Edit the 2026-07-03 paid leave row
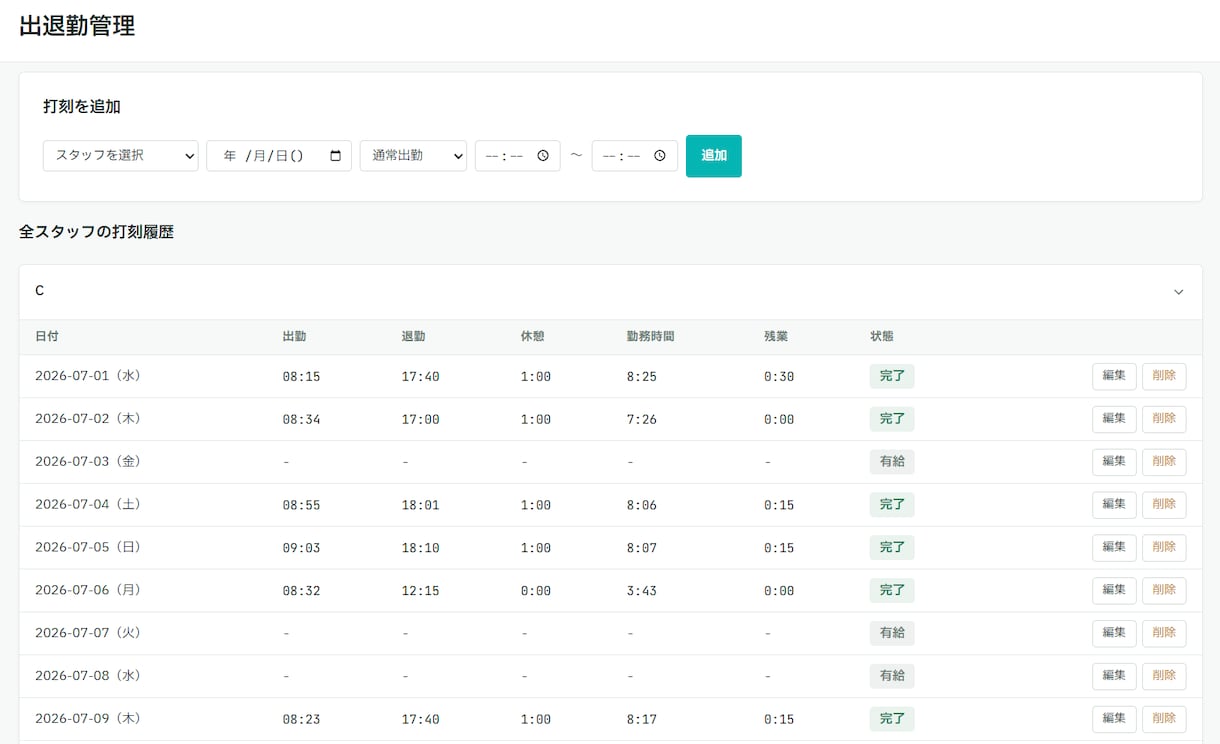1220x744 pixels. pyautogui.click(x=1114, y=462)
